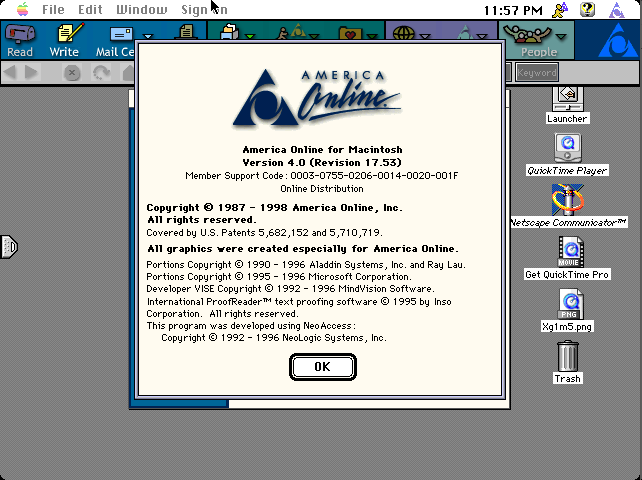The width and height of the screenshot is (642, 480).
Task: Open the File menu
Action: point(53,9)
